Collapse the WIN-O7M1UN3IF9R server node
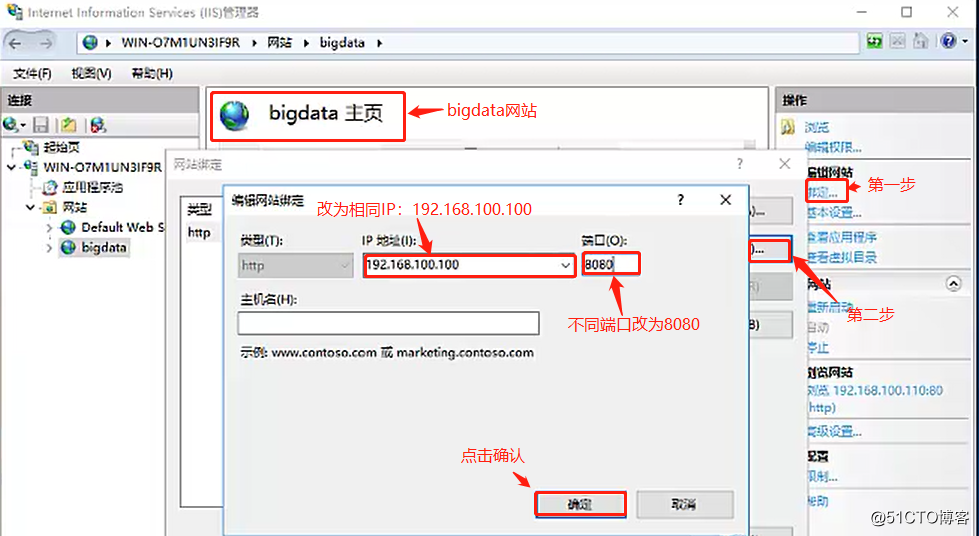This screenshot has height=536, width=979. pyautogui.click(x=11, y=167)
